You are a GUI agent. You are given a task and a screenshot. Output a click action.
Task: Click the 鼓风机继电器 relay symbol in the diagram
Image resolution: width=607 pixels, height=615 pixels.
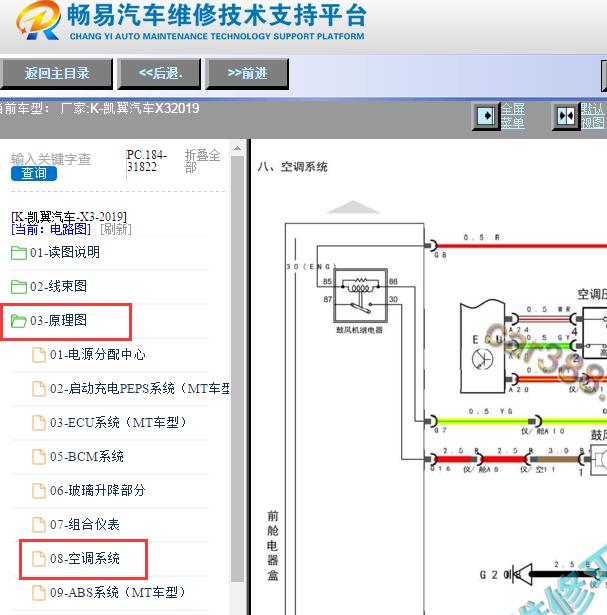tap(360, 296)
